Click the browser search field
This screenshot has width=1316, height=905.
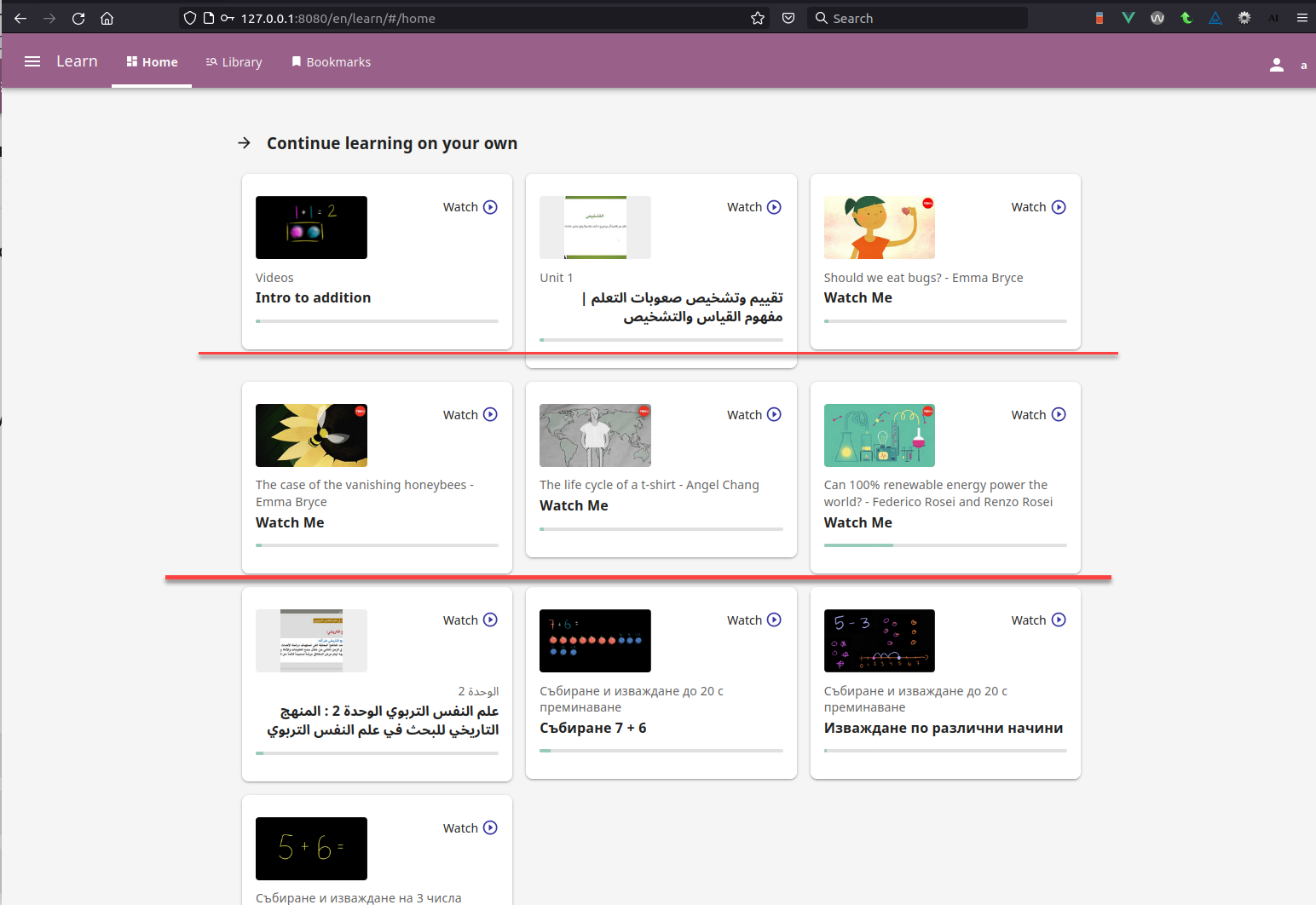pyautogui.click(x=918, y=18)
